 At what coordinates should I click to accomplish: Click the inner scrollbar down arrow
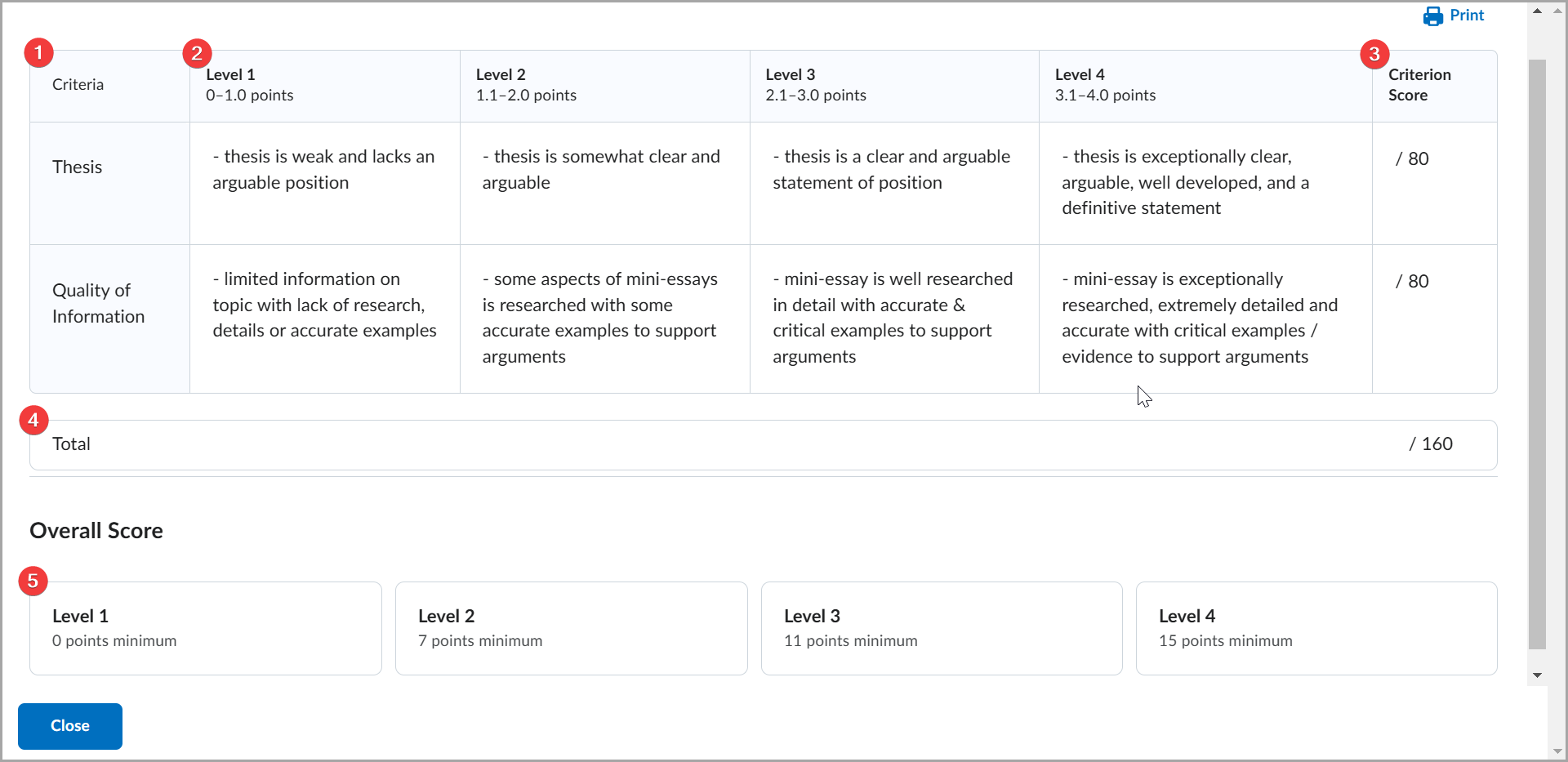click(1537, 675)
